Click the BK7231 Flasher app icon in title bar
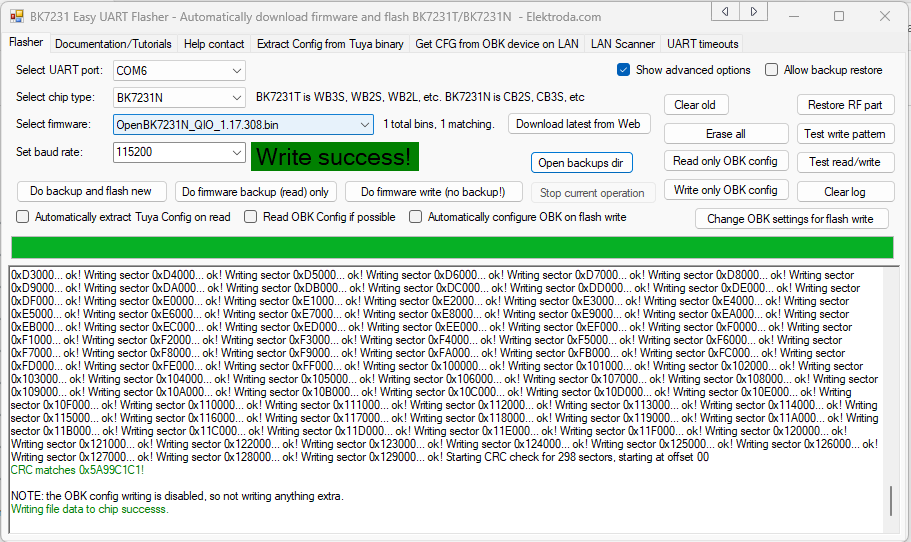 (17, 16)
